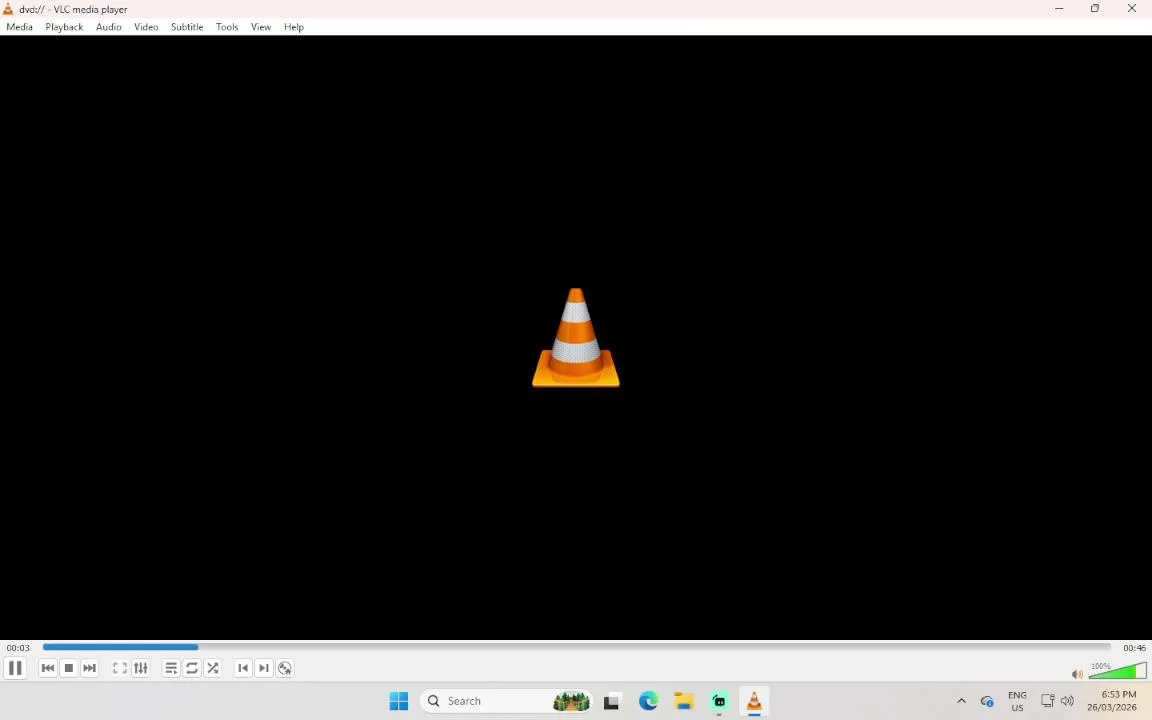1152x720 pixels.
Task: Open the Windows Start menu
Action: [x=399, y=701]
